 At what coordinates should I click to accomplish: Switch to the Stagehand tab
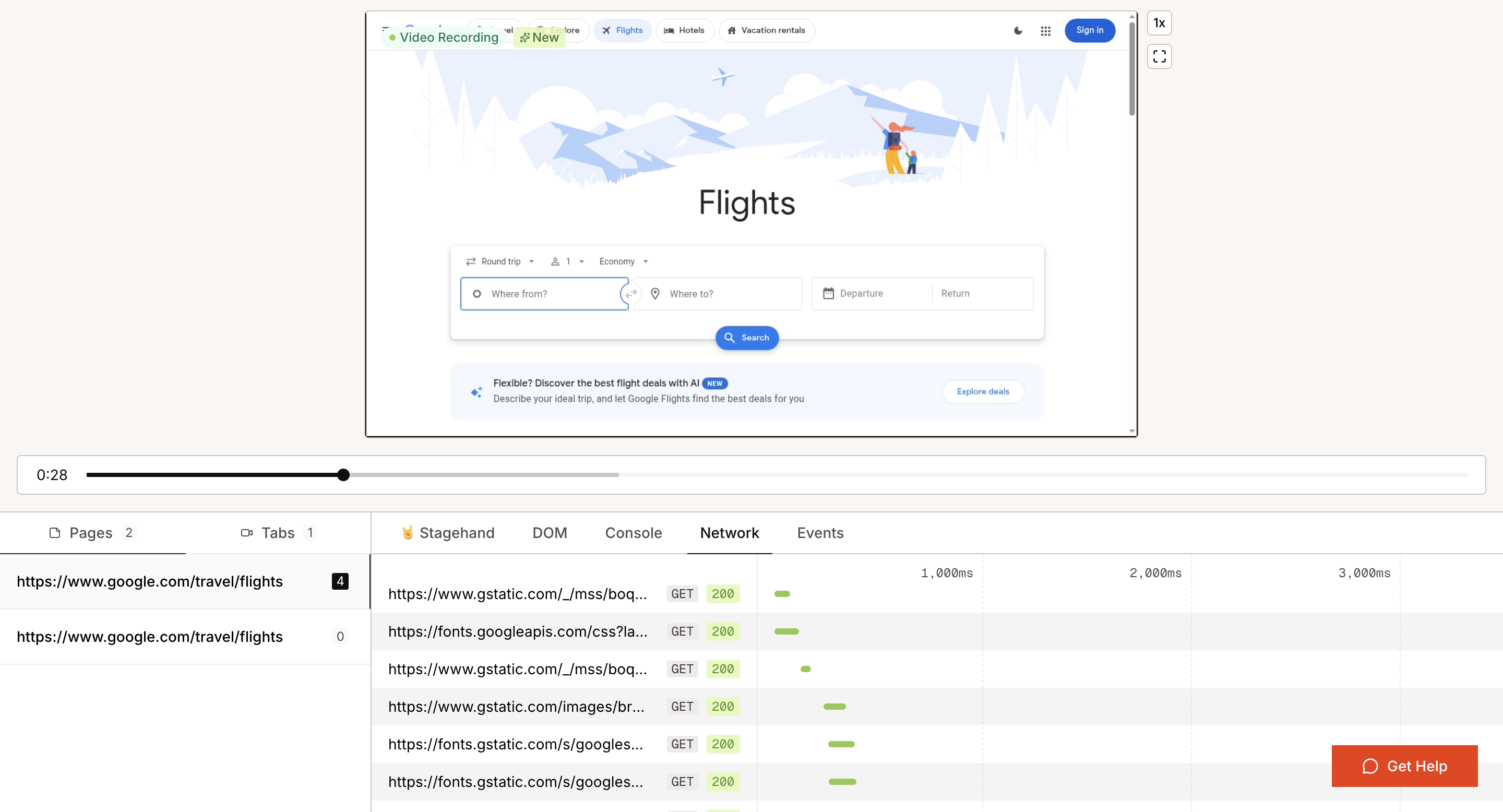(448, 533)
